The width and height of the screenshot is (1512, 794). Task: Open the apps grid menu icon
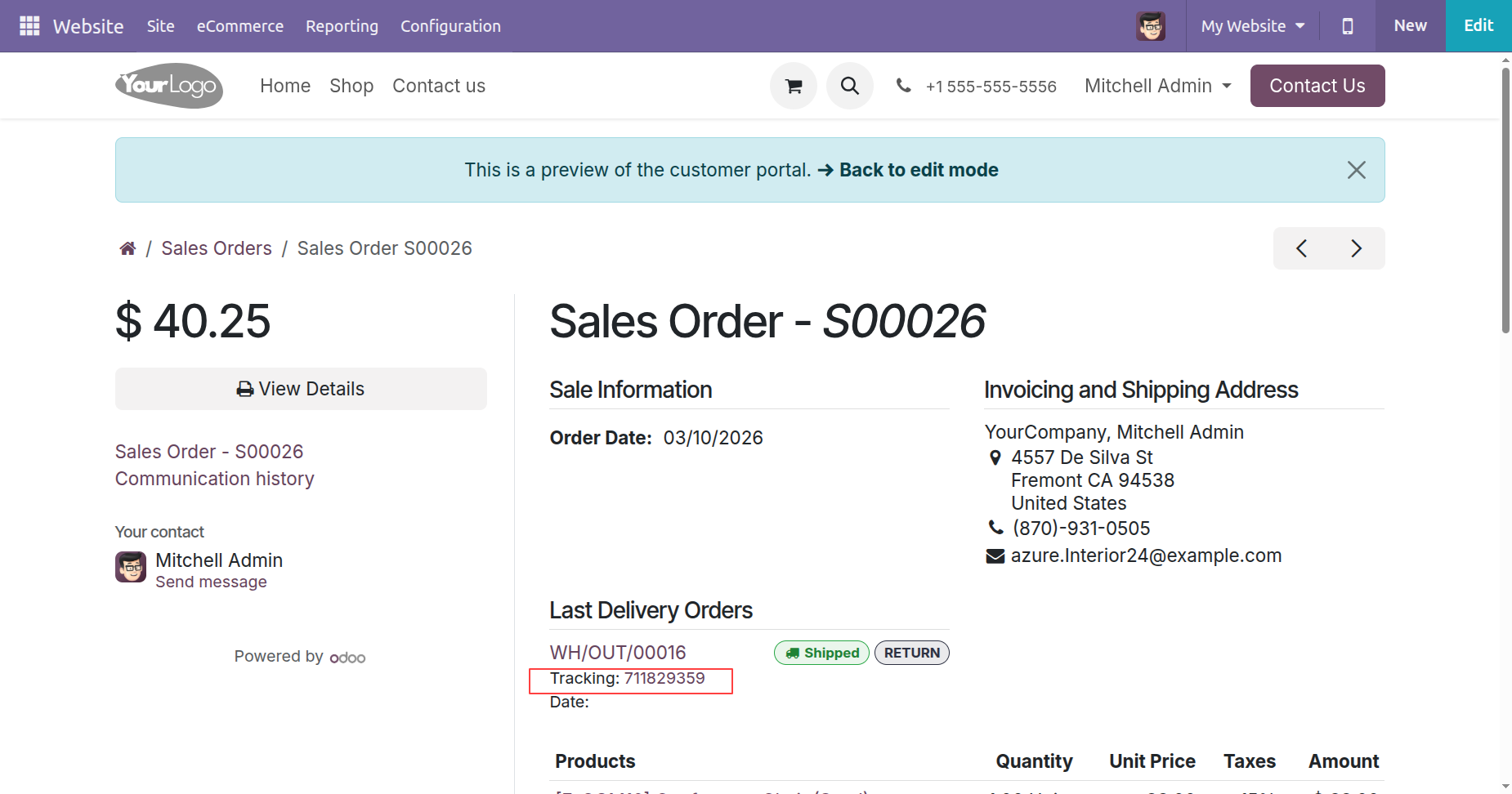29,26
